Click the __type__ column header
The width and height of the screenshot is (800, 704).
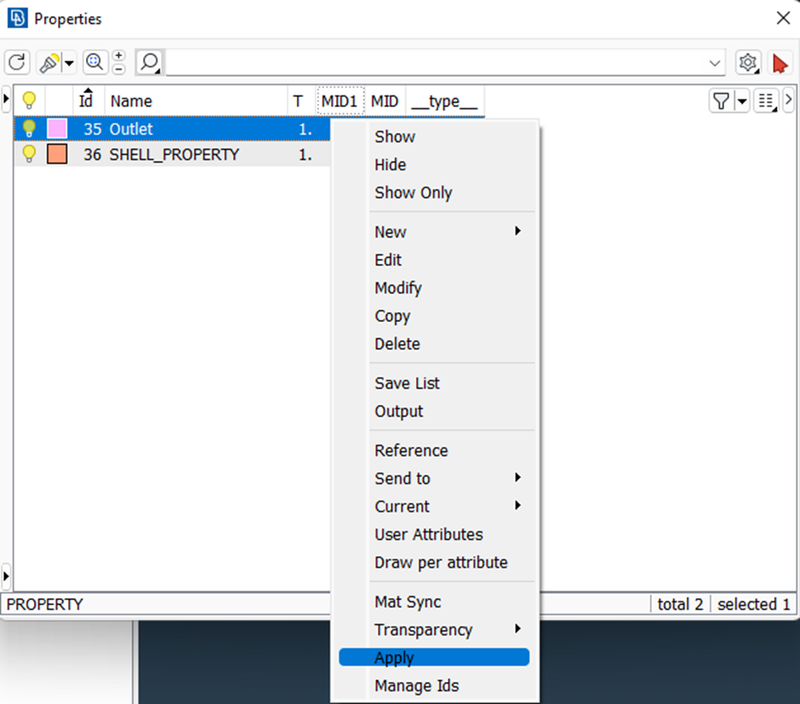(x=444, y=101)
